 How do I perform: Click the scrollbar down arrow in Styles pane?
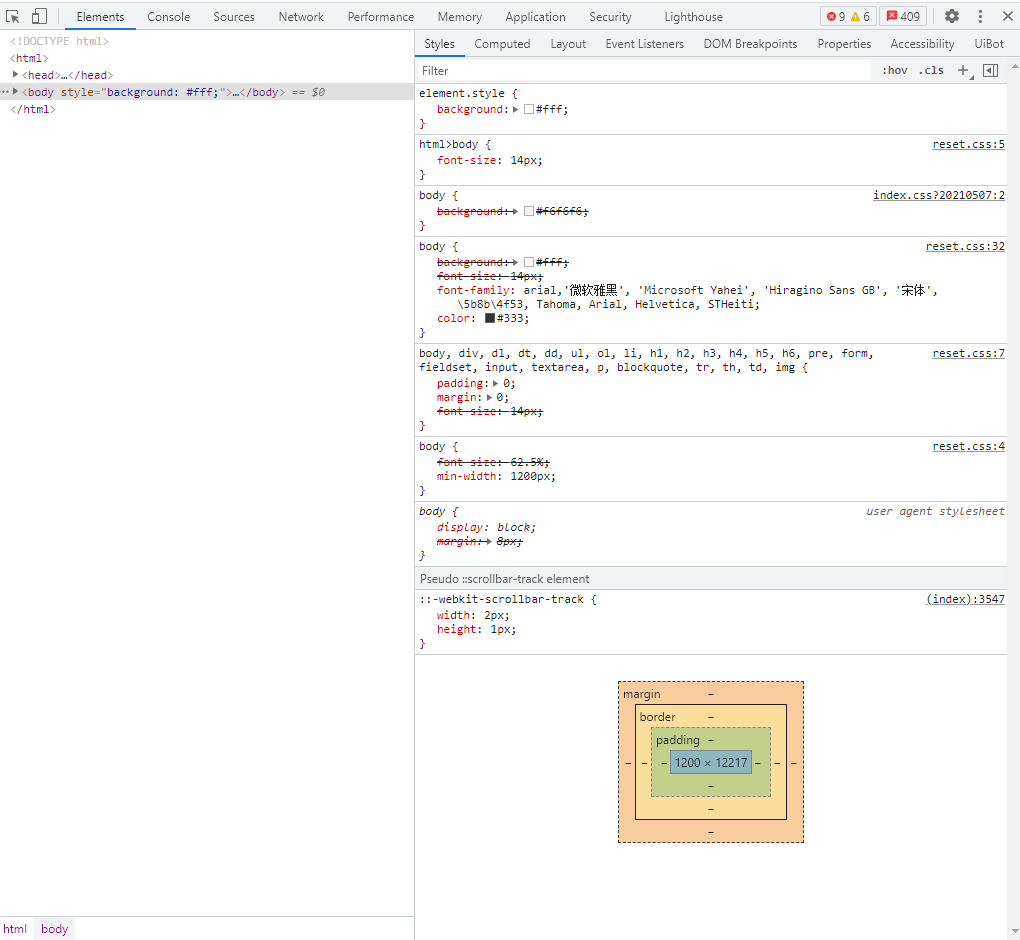click(x=1014, y=932)
